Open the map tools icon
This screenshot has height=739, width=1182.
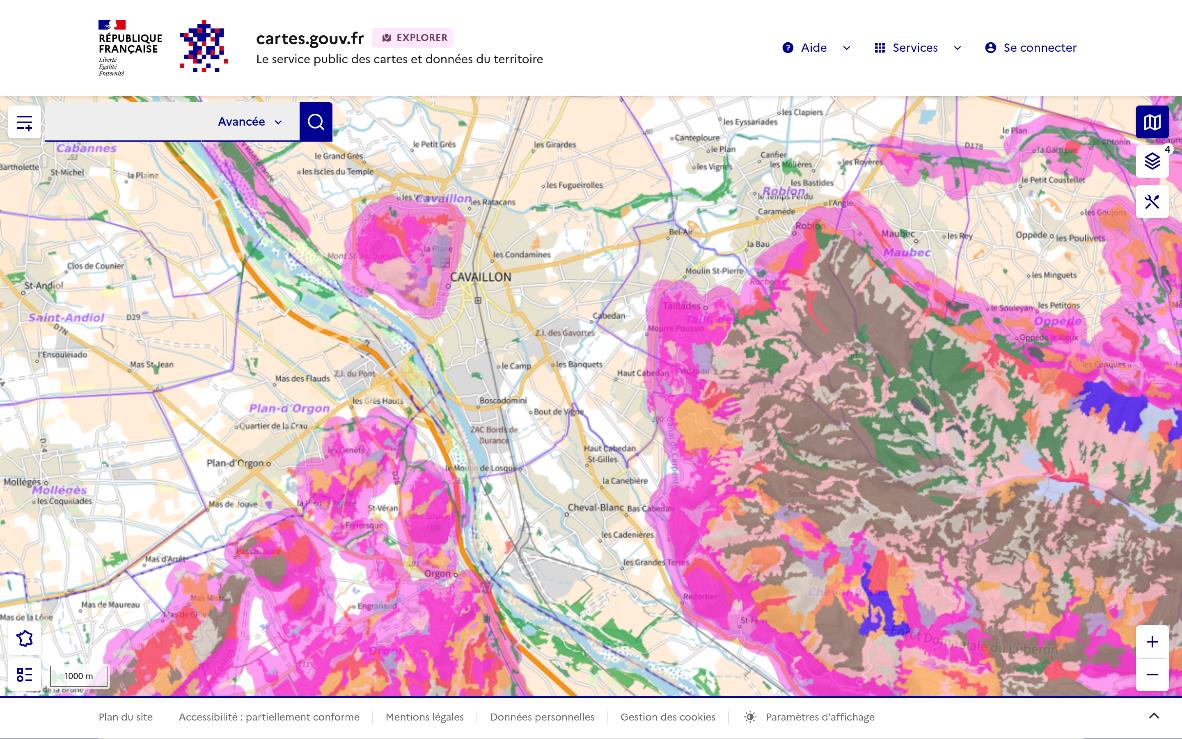pyautogui.click(x=1152, y=202)
